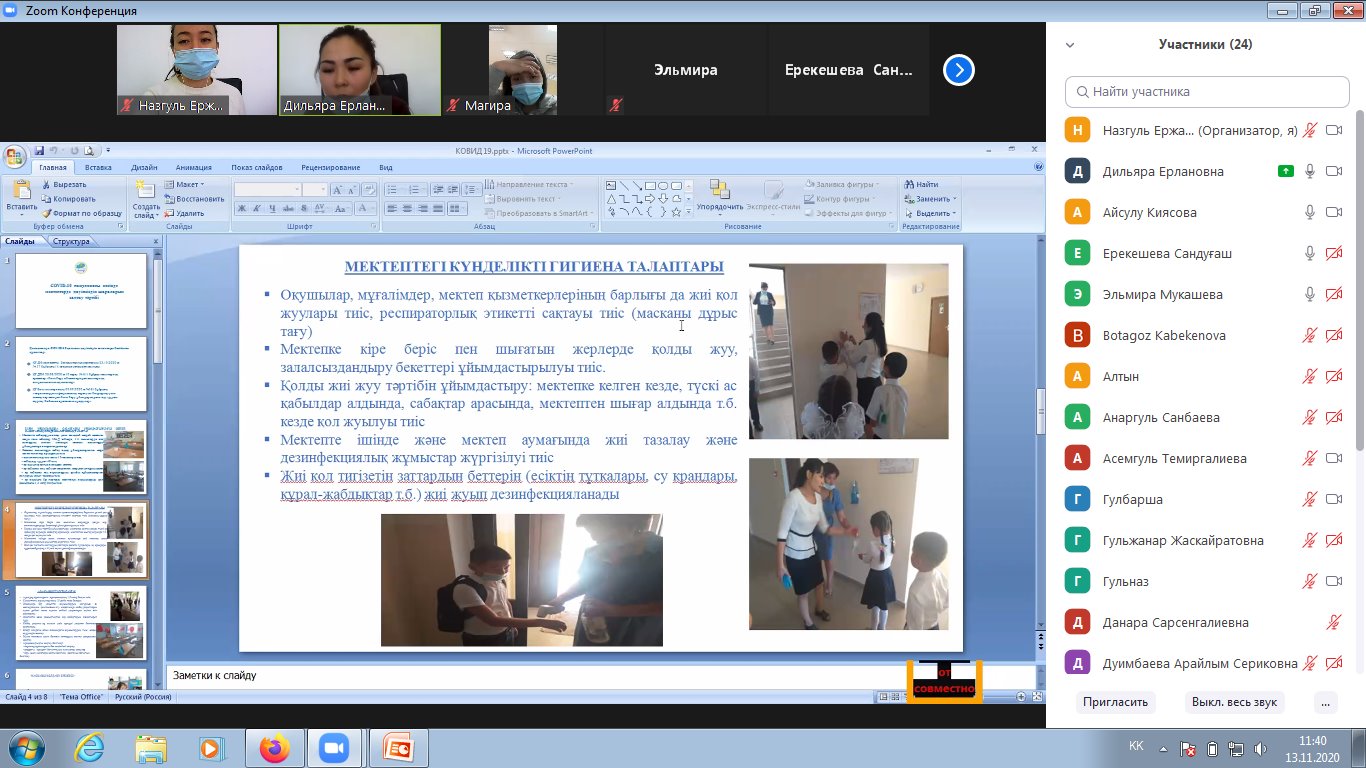Click the Office button in shared PowerPoint
Image resolution: width=1366 pixels, height=768 pixels.
(14, 157)
